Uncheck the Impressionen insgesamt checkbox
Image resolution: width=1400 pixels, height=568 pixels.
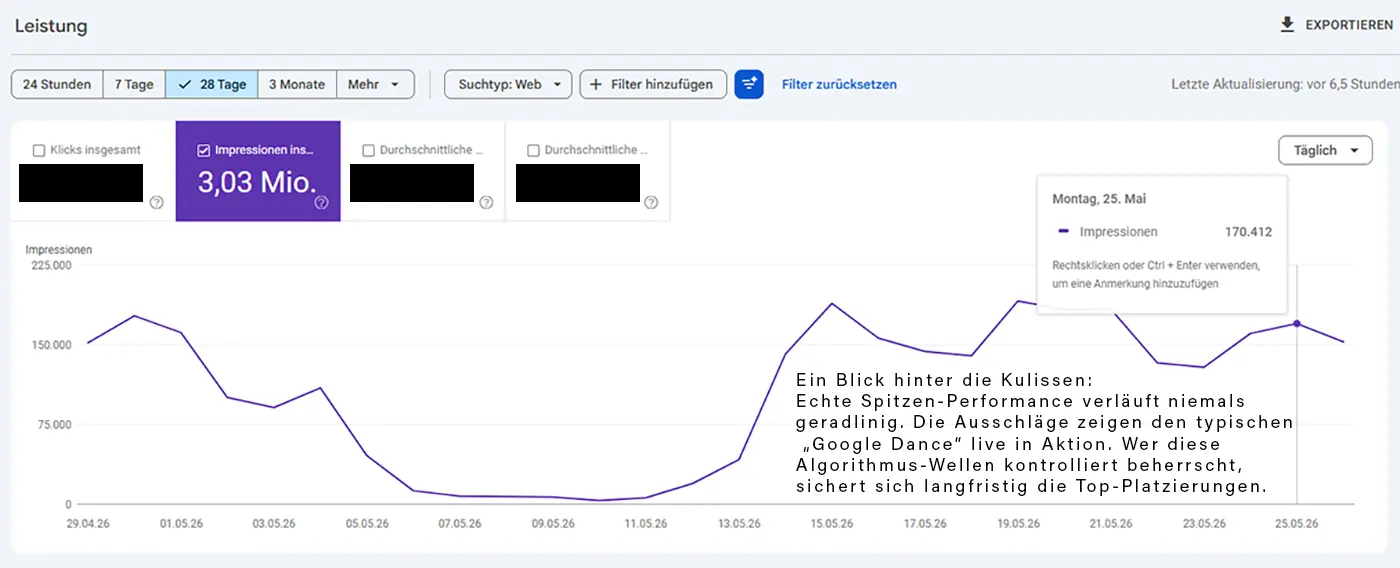click(204, 150)
